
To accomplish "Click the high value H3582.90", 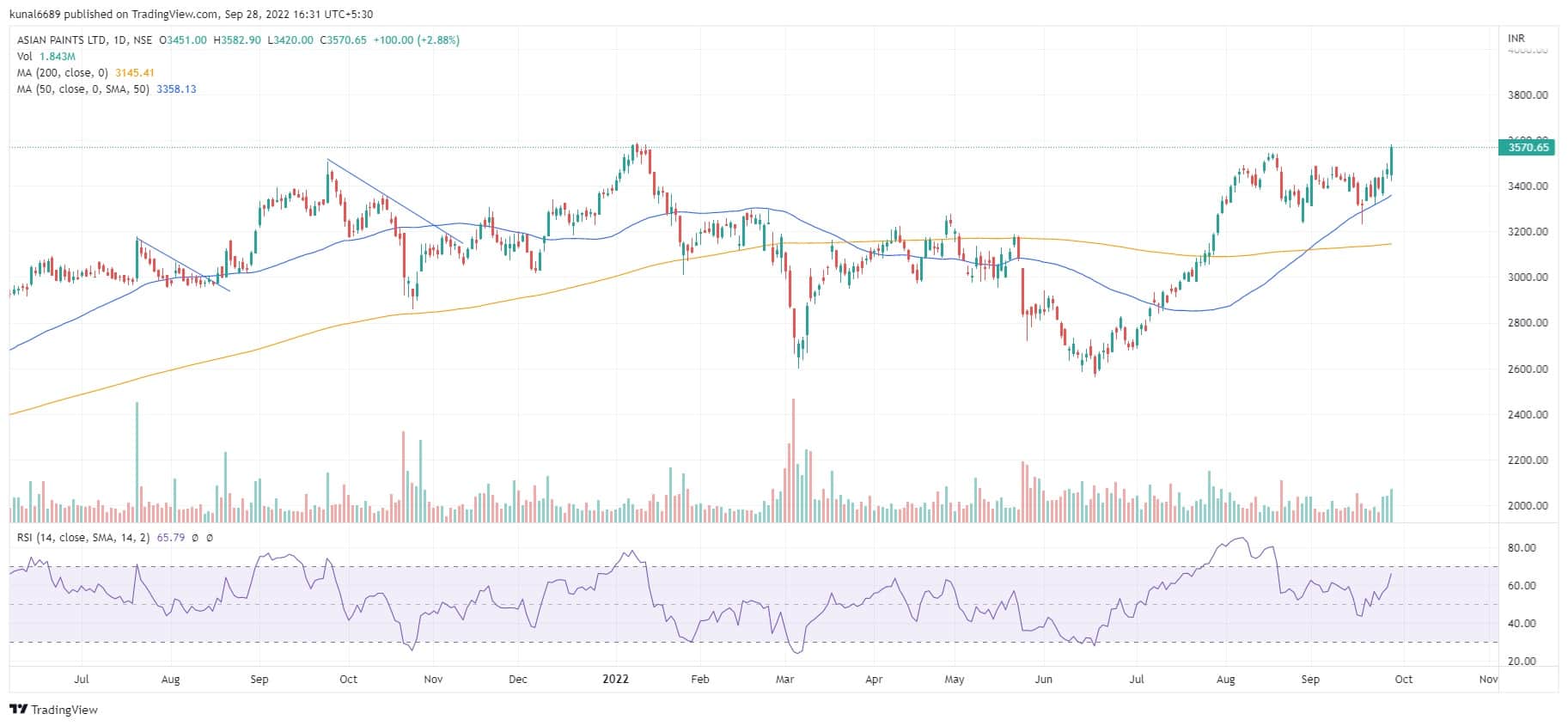I will pos(237,40).
